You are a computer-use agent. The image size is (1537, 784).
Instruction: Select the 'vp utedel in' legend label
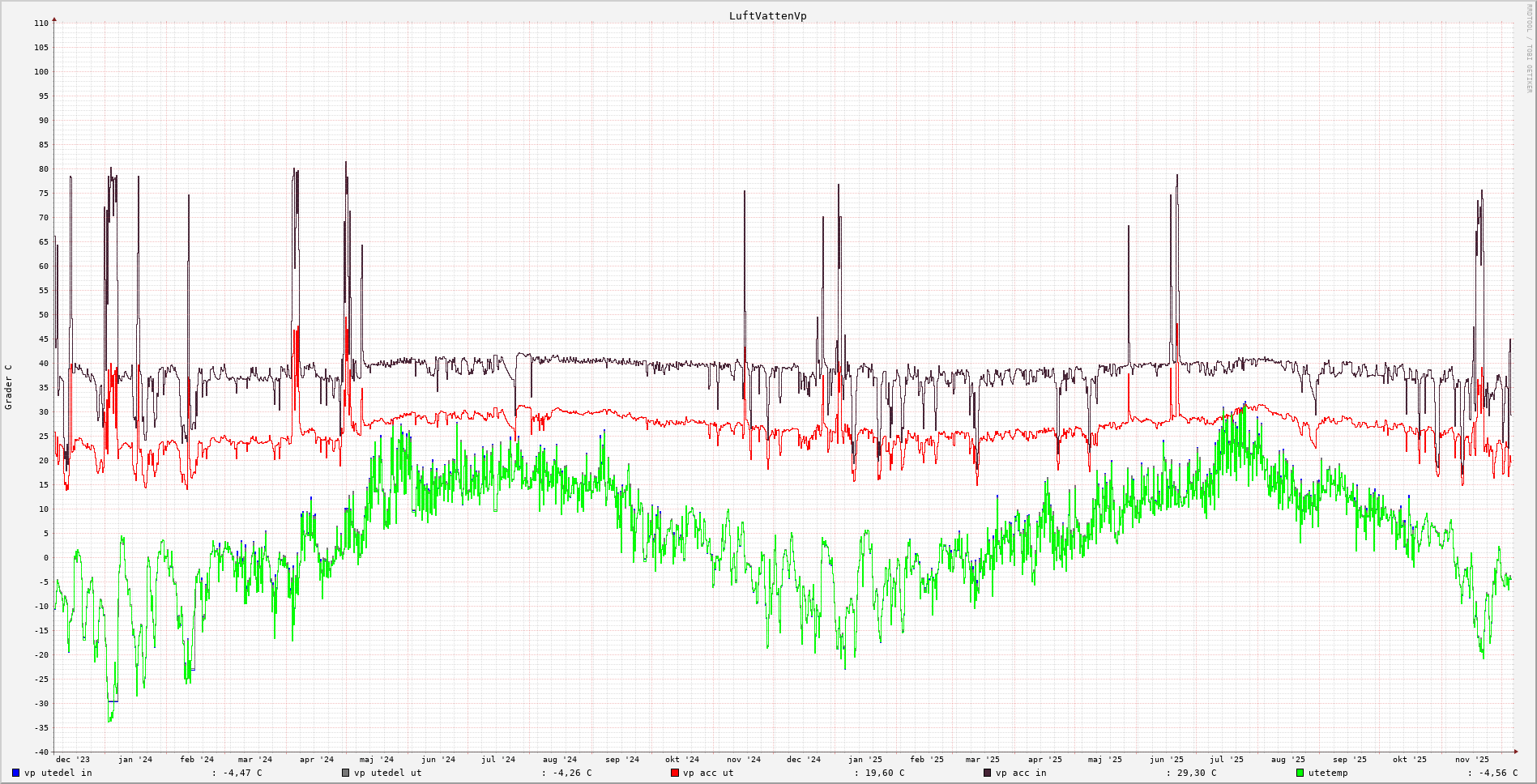tap(58, 773)
